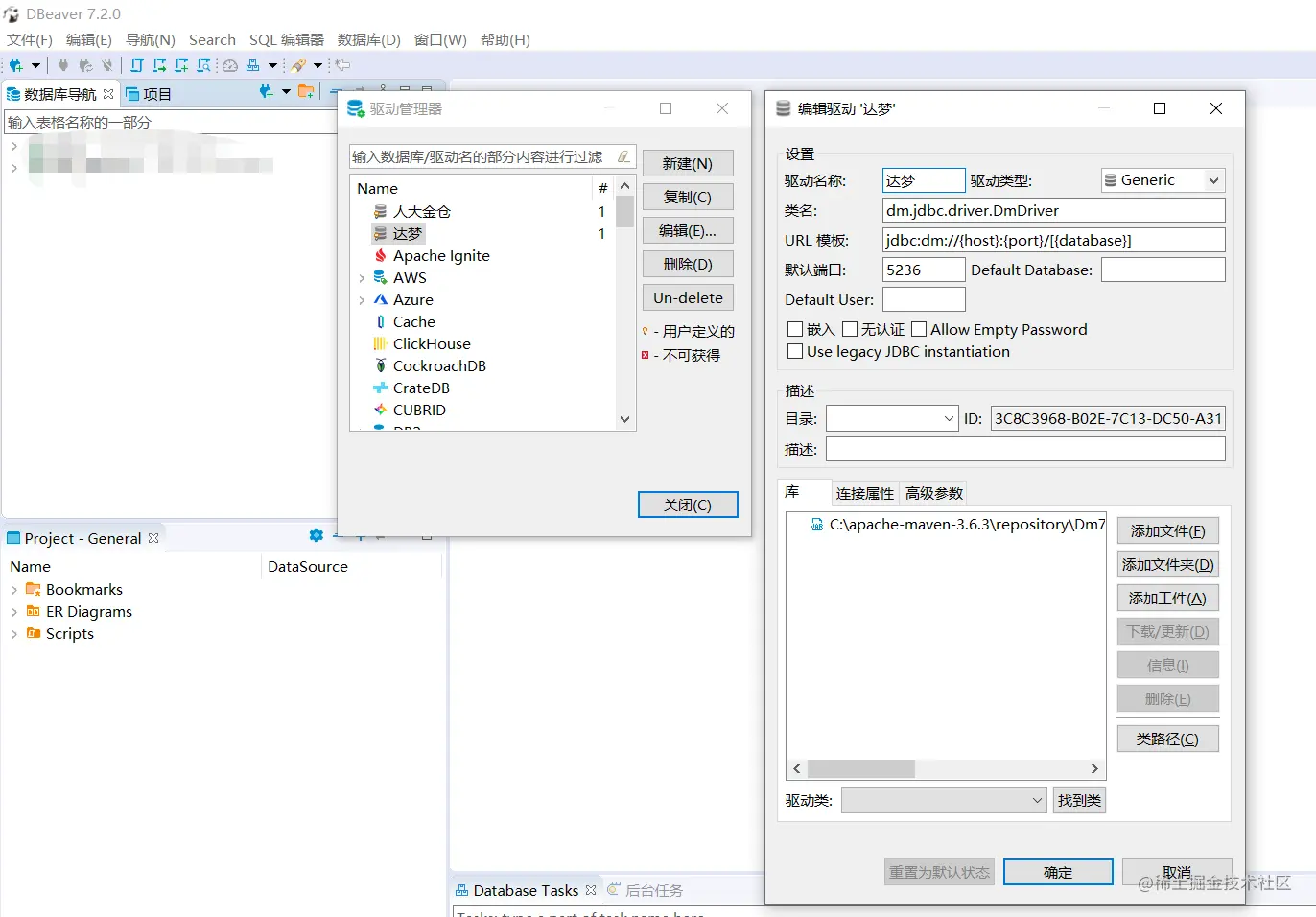Click the New Connection plug icon in main toolbar
The width and height of the screenshot is (1316, 917).
point(16,65)
